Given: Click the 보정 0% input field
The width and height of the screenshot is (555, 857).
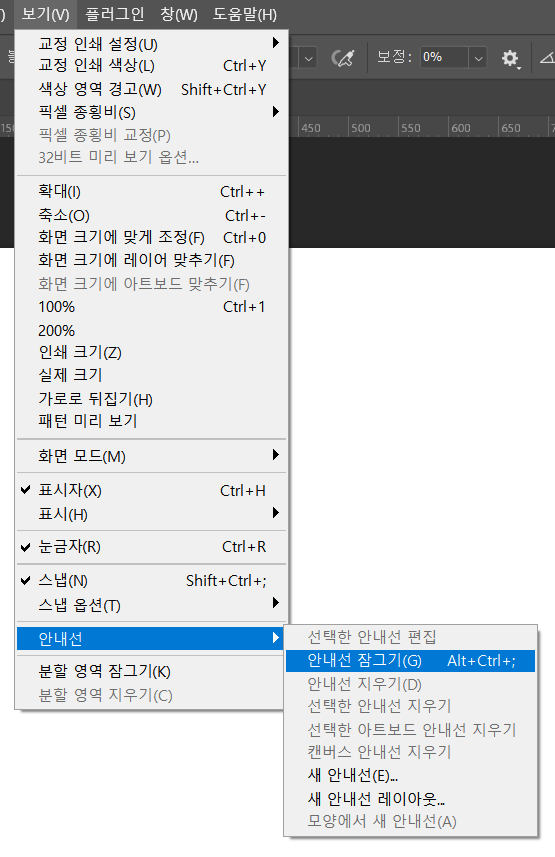Looking at the screenshot, I should (x=444, y=57).
